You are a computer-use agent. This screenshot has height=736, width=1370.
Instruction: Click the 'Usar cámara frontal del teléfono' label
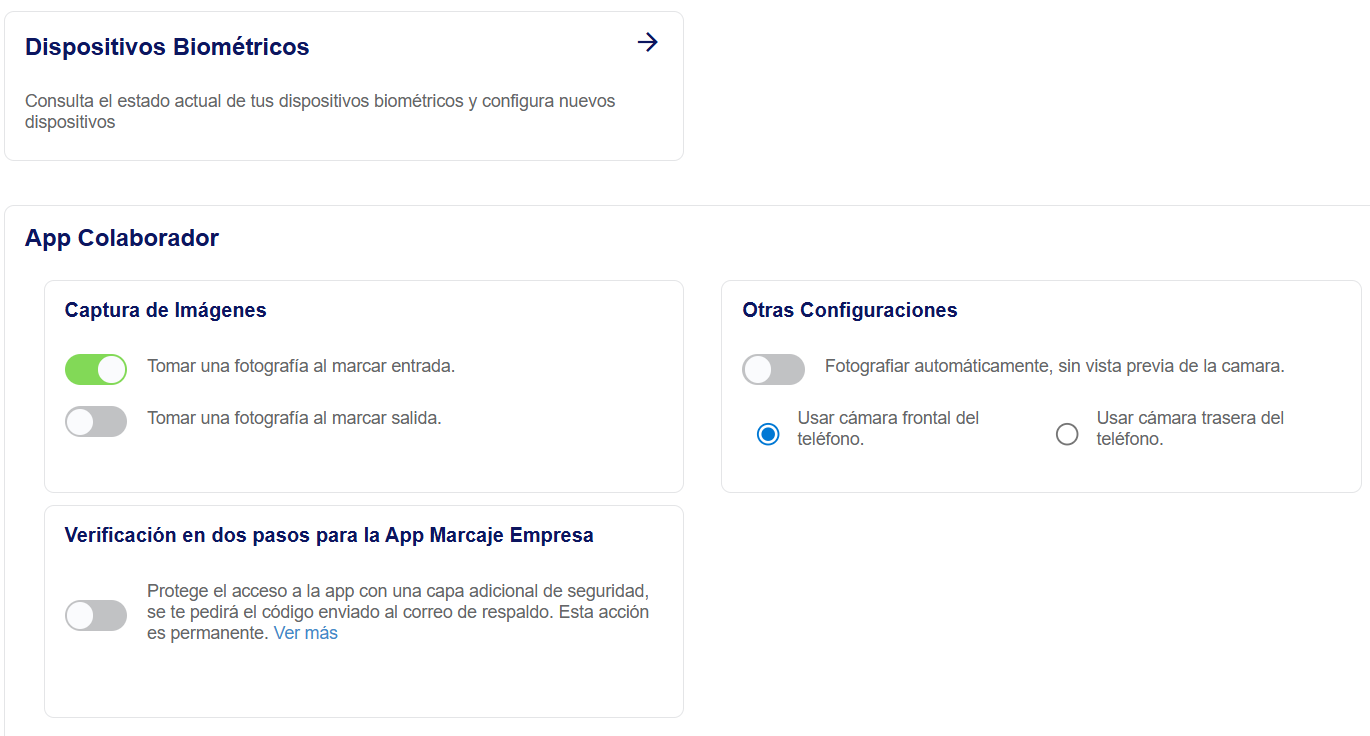click(888, 428)
